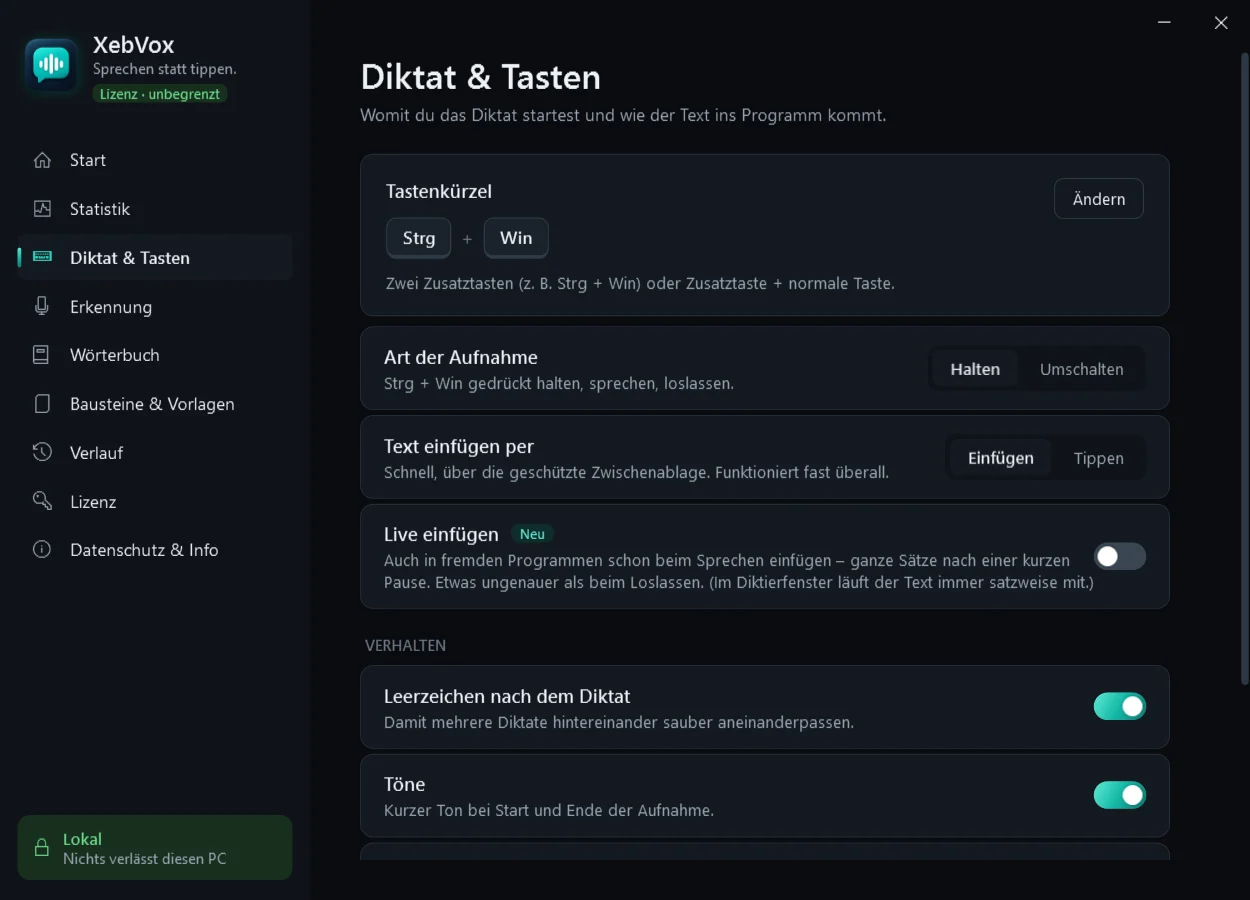Open the Lizenz page

click(x=155, y=502)
